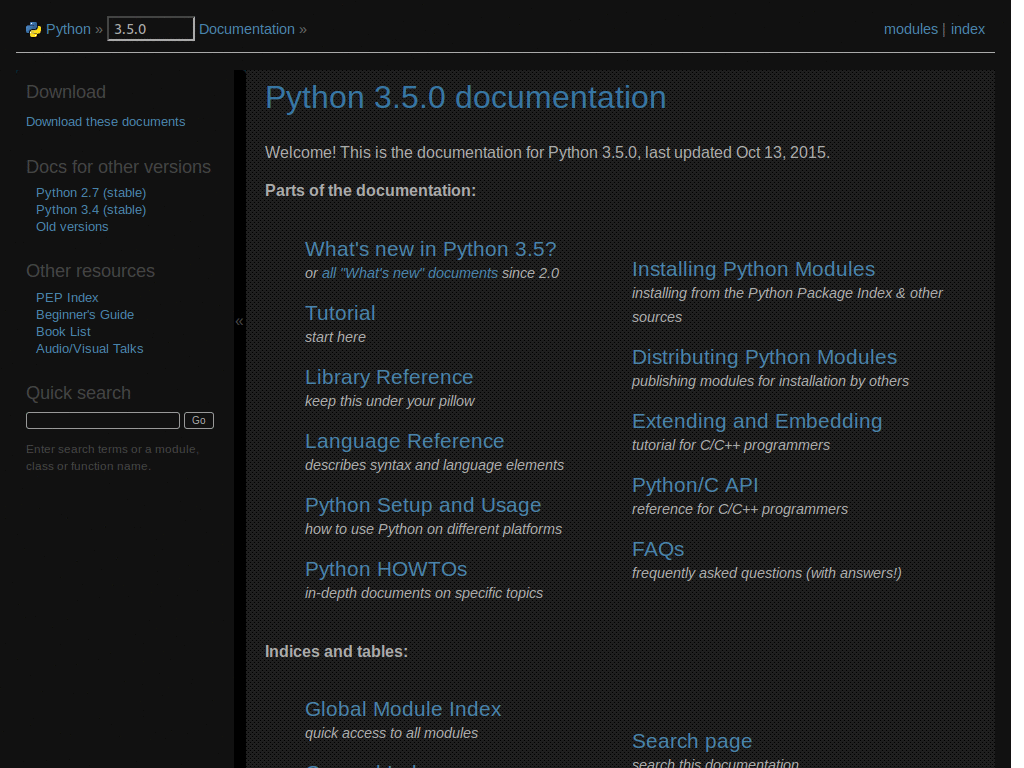The width and height of the screenshot is (1024, 768).
Task: Open the modules link in the header
Action: [x=910, y=28]
